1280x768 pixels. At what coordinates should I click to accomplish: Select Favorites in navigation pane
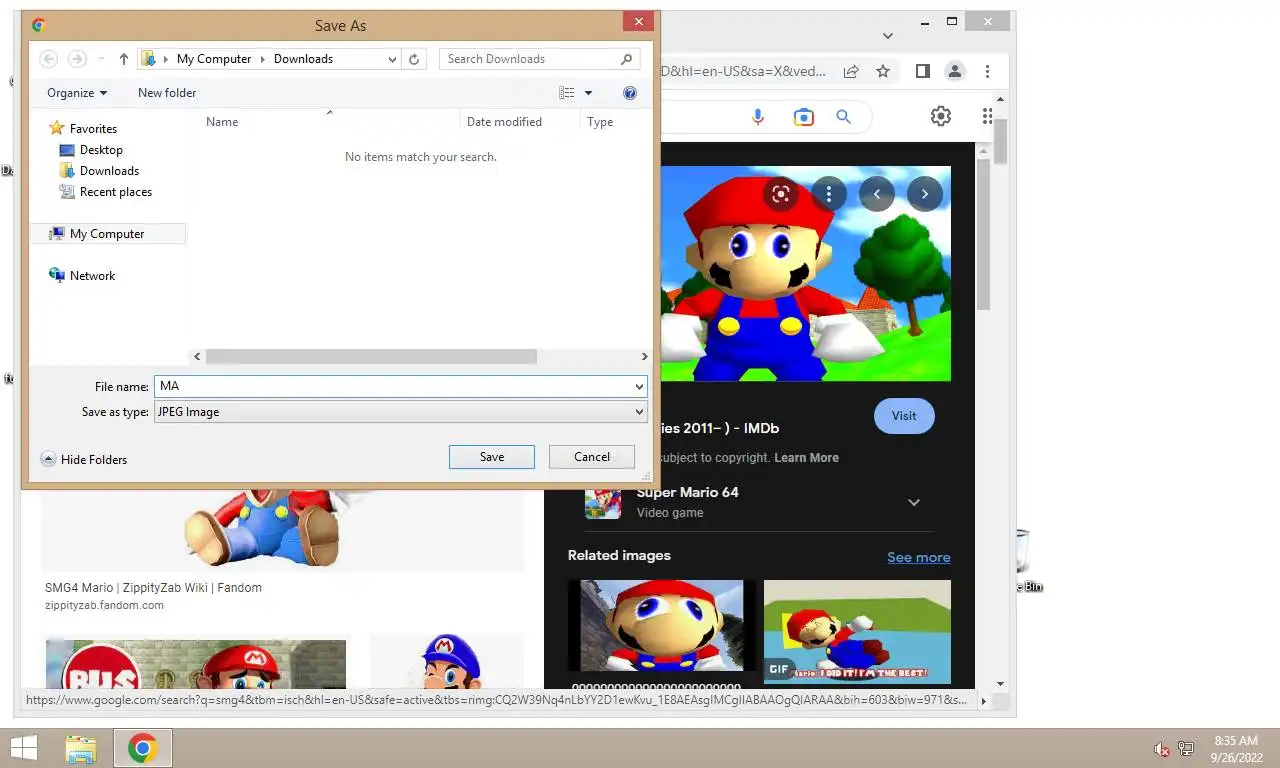coord(93,129)
